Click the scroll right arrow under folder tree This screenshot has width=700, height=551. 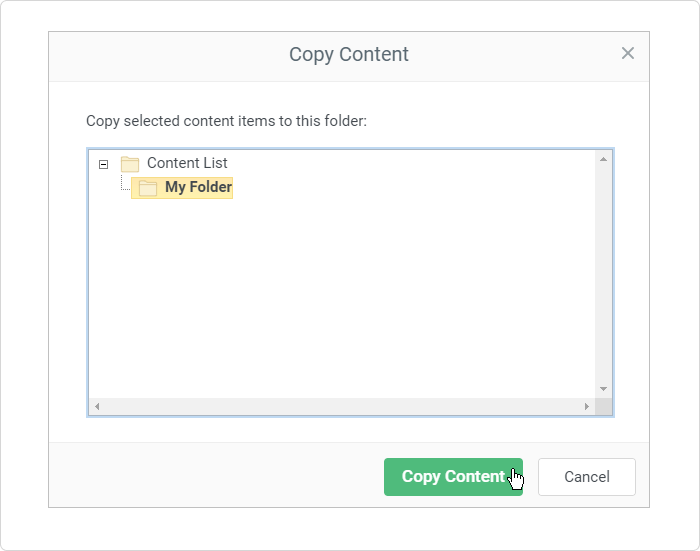point(587,406)
